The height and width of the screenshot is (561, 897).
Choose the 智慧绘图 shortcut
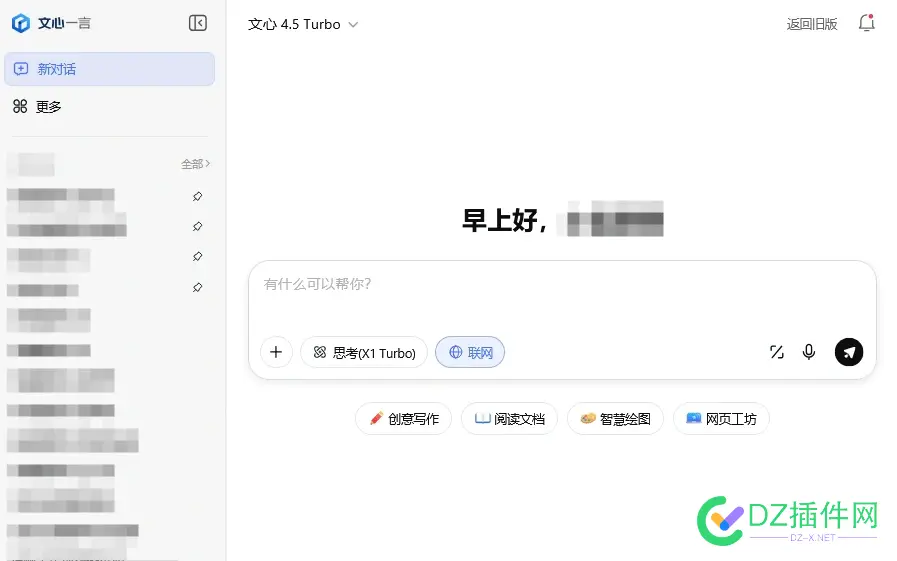pyautogui.click(x=615, y=419)
